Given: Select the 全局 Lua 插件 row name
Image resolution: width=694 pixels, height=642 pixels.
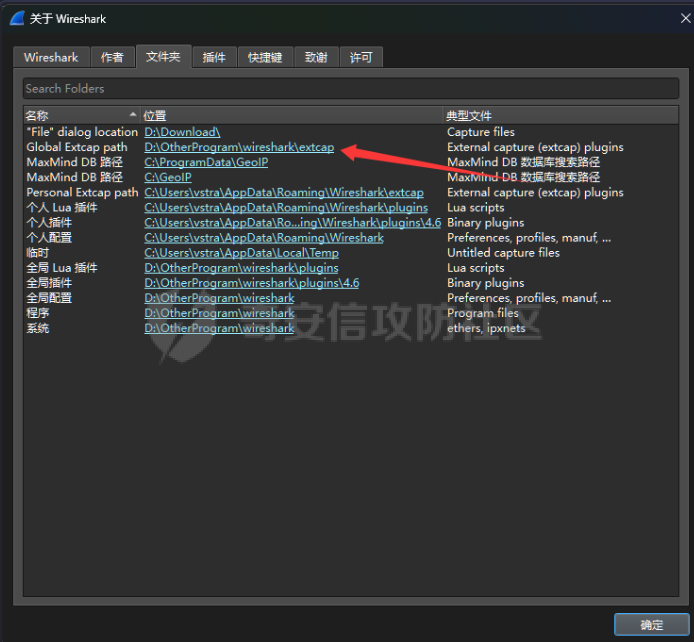Looking at the screenshot, I should point(62,268).
